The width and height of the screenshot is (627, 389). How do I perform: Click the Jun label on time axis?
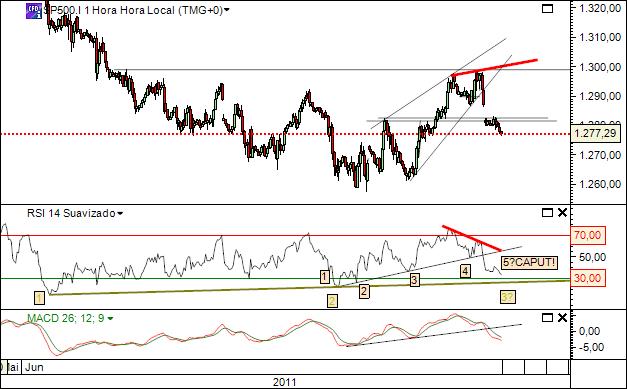coord(34,367)
